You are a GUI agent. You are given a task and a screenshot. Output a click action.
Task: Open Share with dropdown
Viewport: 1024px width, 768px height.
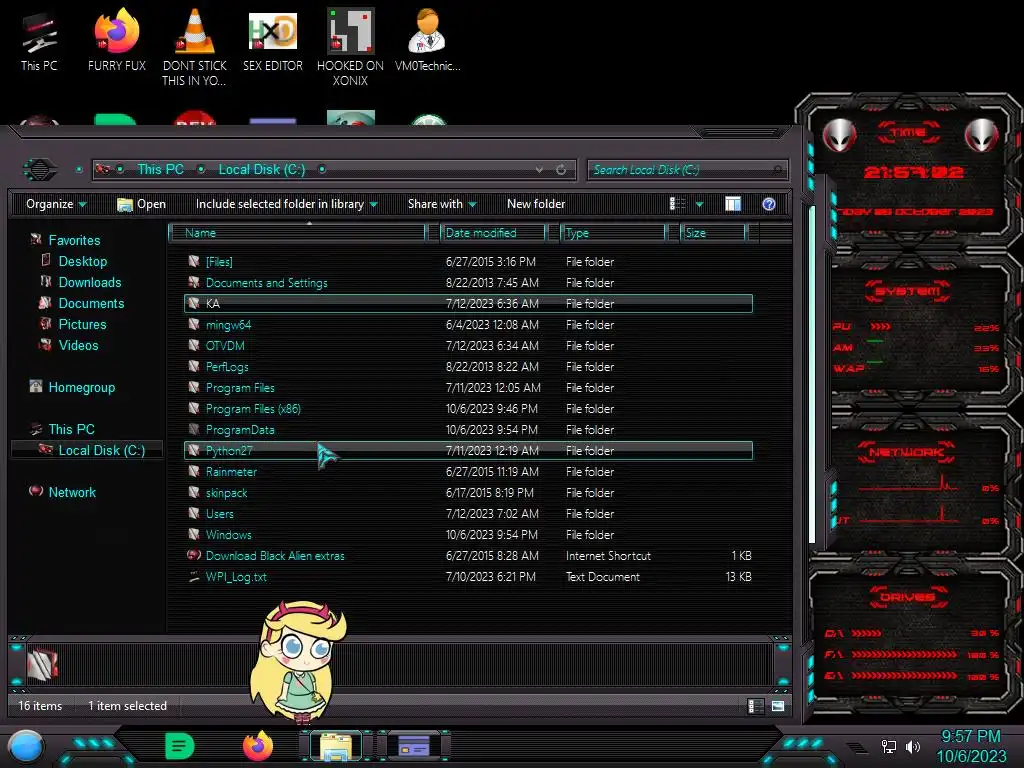click(x=442, y=204)
